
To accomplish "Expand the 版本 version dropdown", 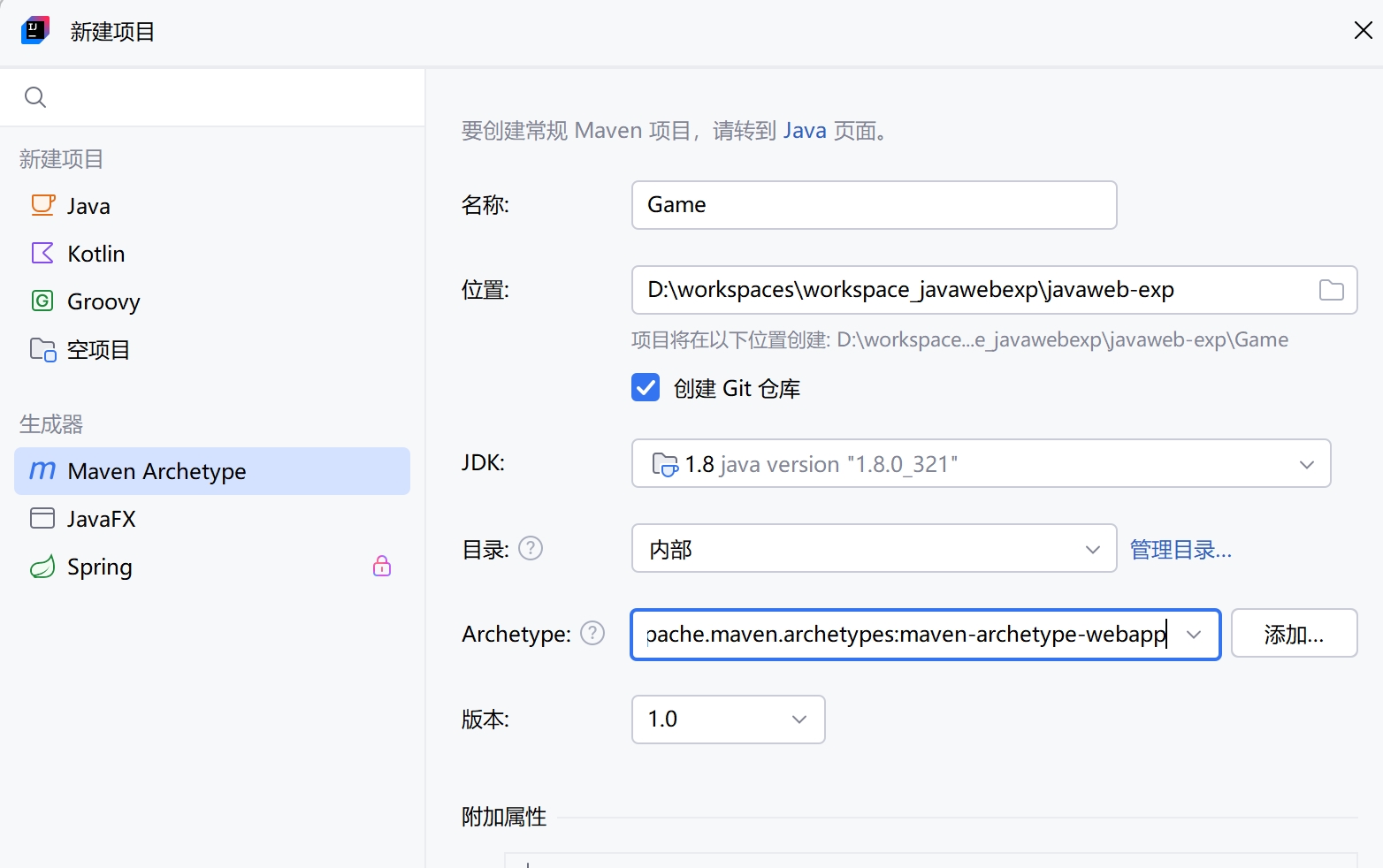I will click(x=798, y=720).
